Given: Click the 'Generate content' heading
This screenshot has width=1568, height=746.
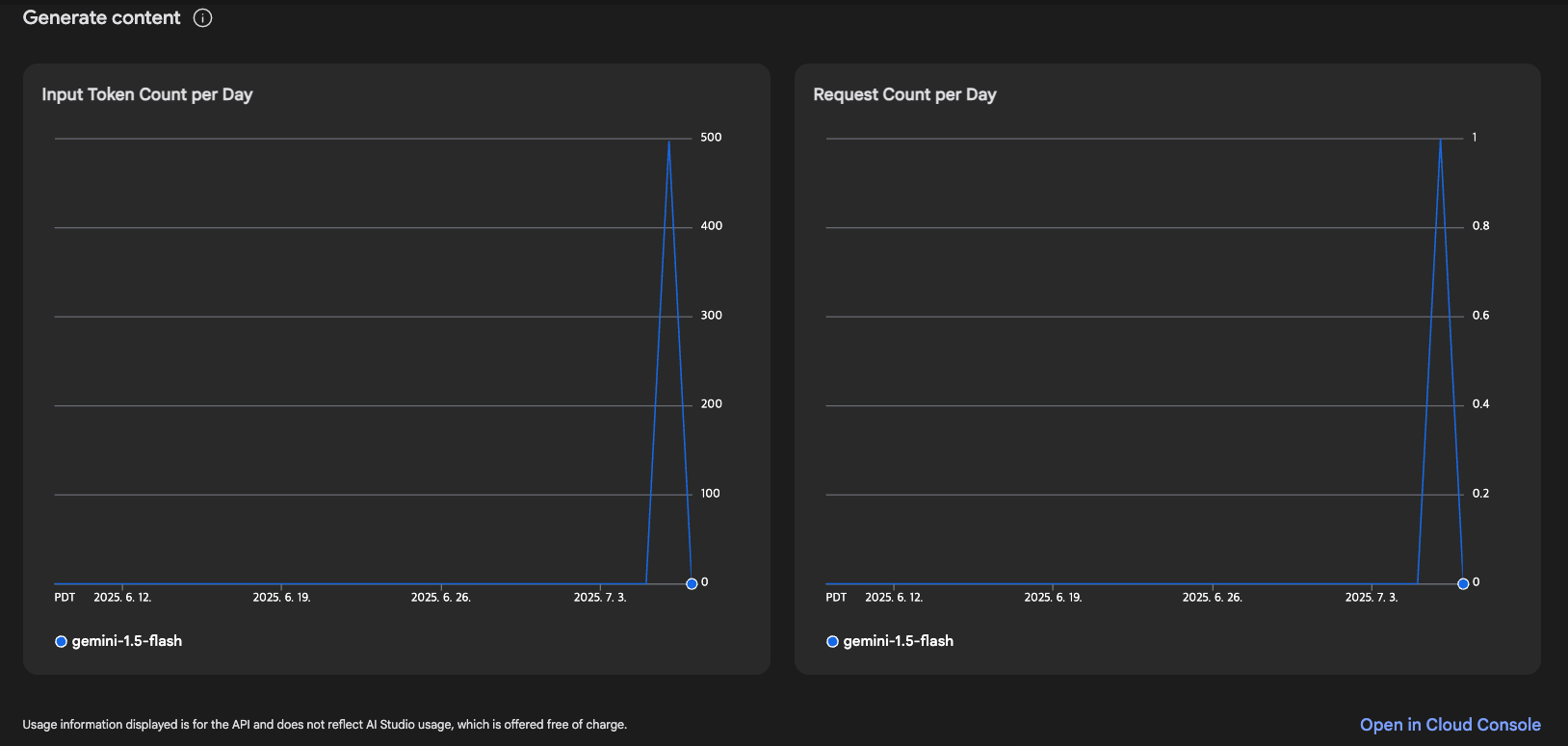Looking at the screenshot, I should (x=101, y=18).
